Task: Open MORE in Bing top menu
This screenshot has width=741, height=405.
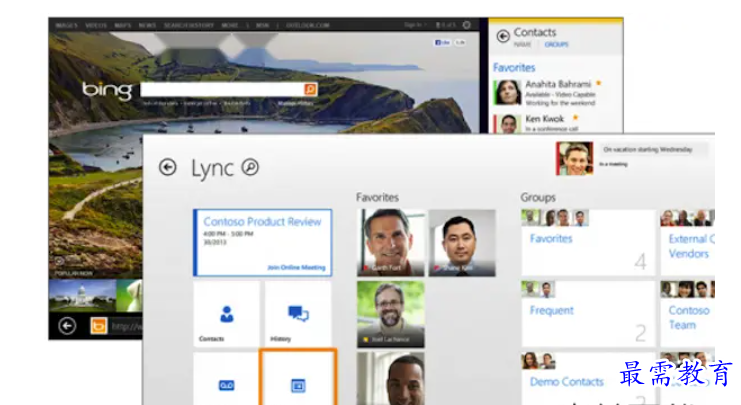Action: tap(230, 26)
